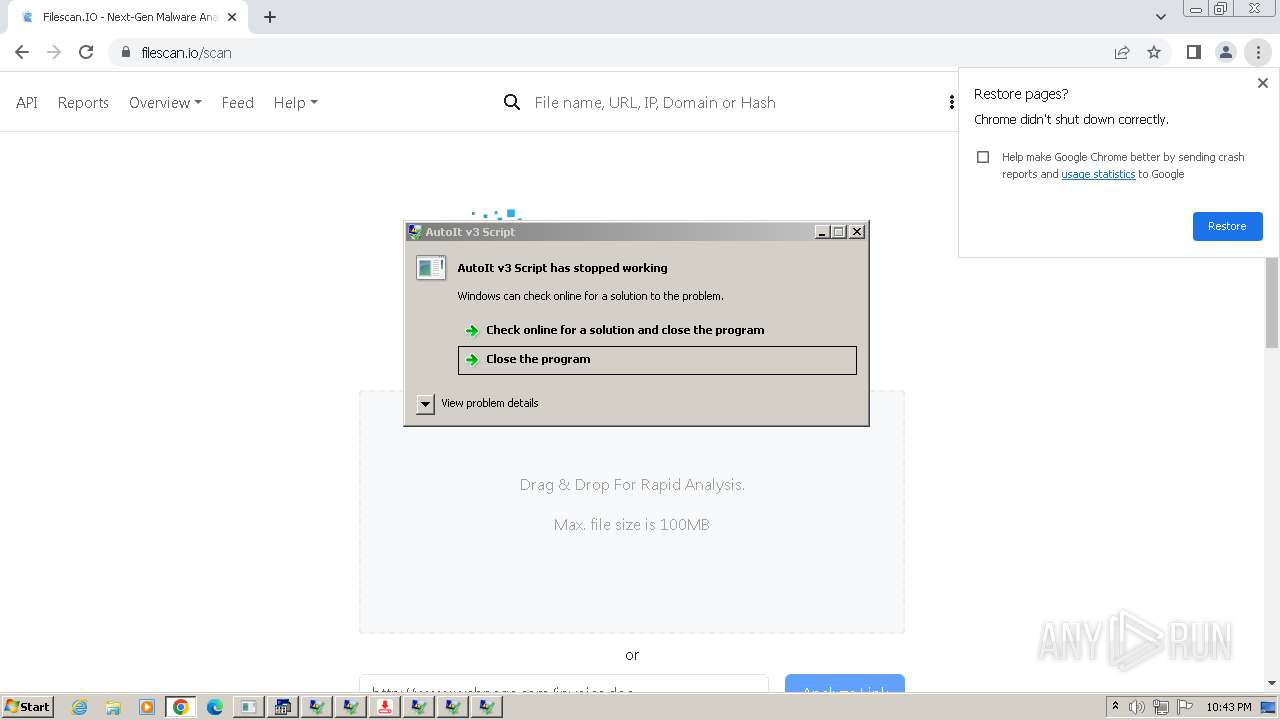The width and height of the screenshot is (1280, 720).
Task: Expand the Overview dropdown menu
Action: point(165,102)
